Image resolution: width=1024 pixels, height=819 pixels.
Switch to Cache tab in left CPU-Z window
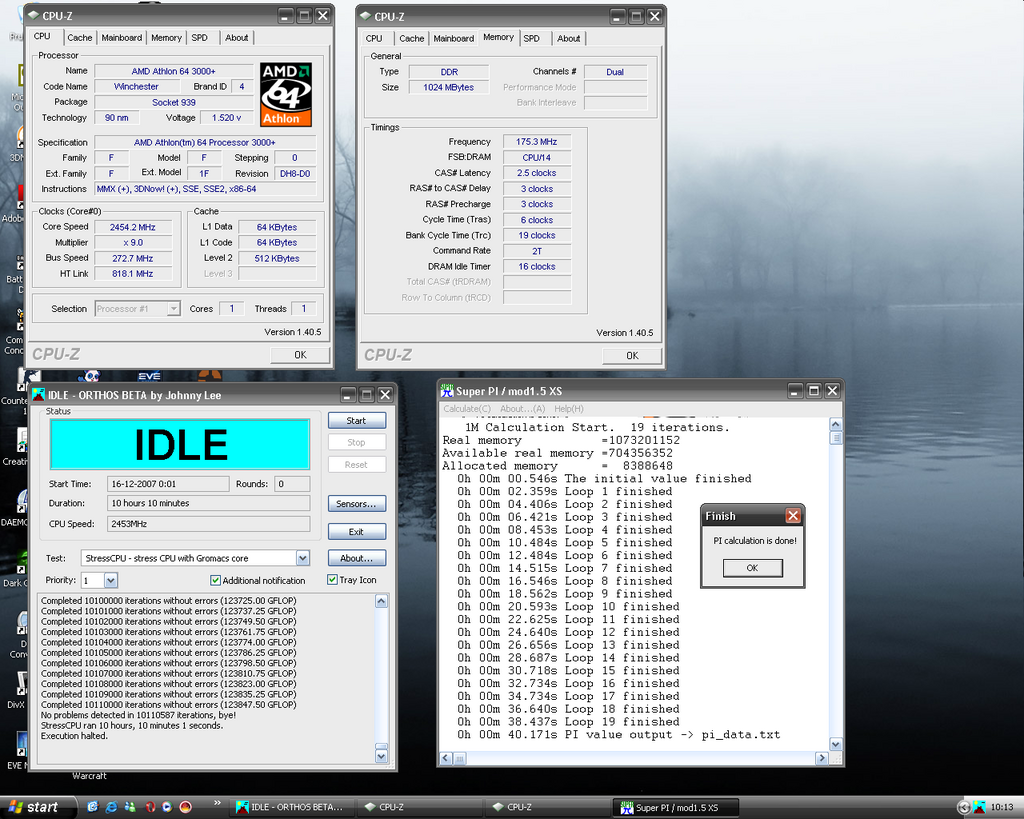(x=80, y=38)
